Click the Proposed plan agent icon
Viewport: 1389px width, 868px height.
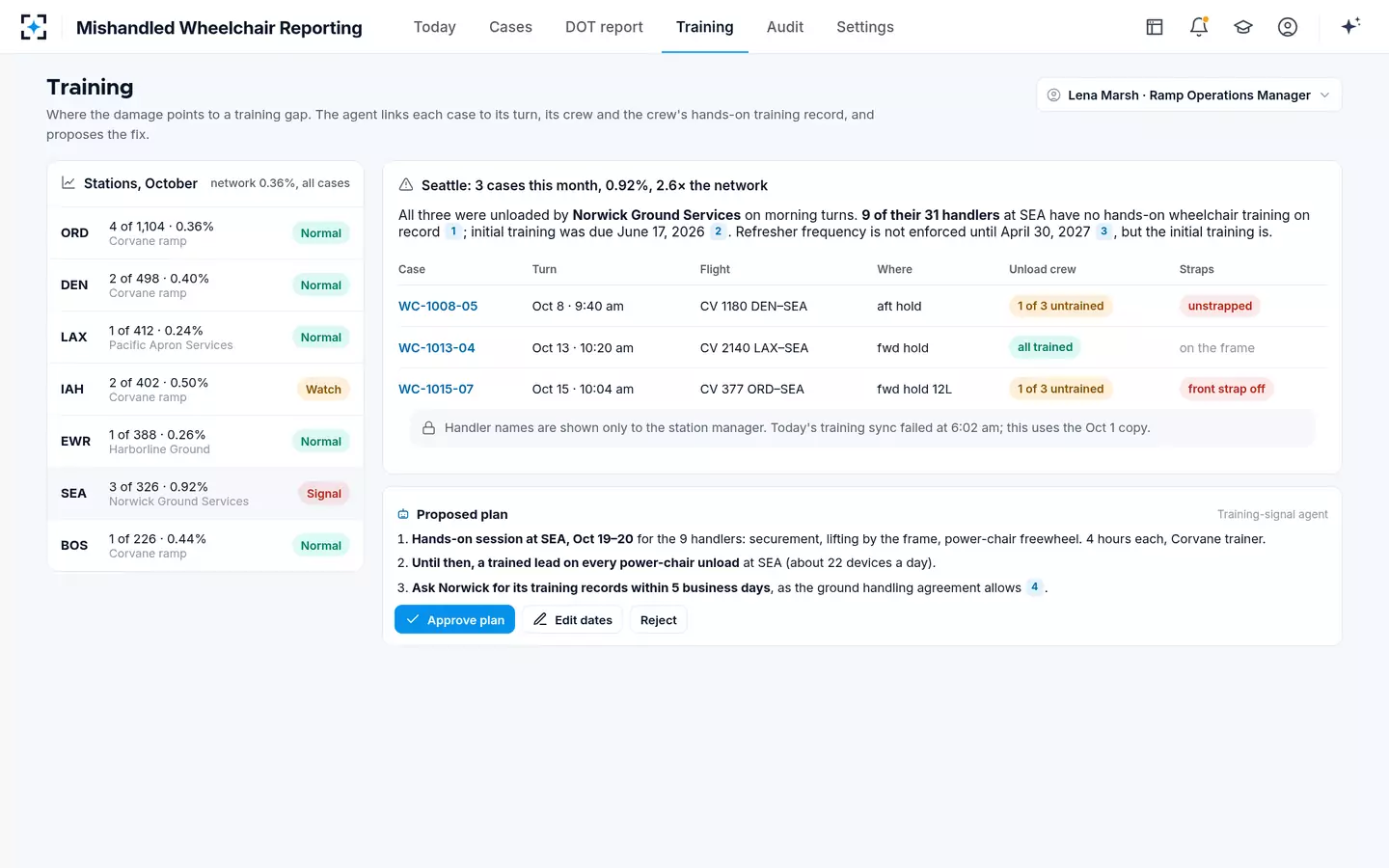[x=403, y=514]
